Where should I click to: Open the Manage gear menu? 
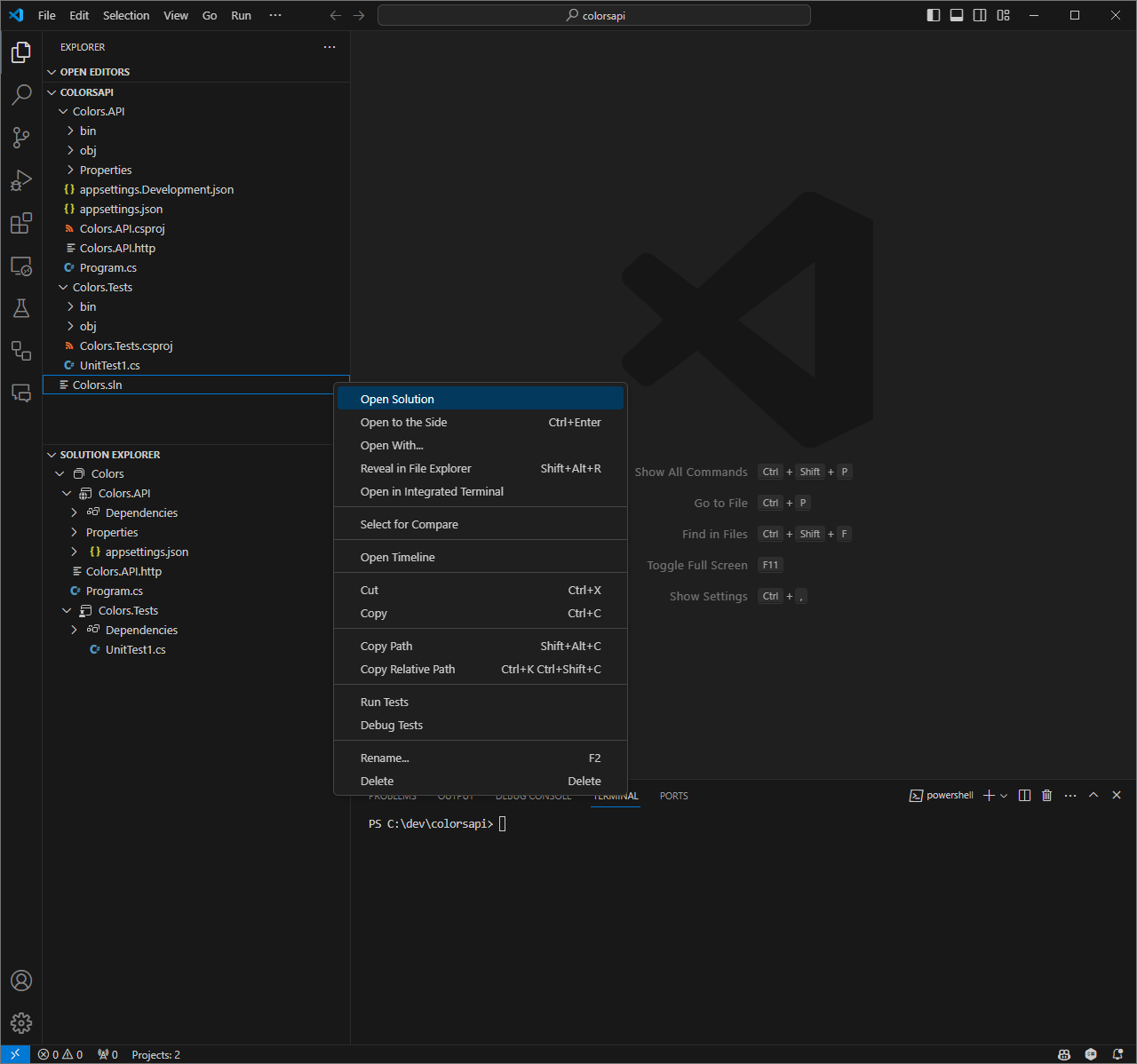click(x=21, y=1023)
